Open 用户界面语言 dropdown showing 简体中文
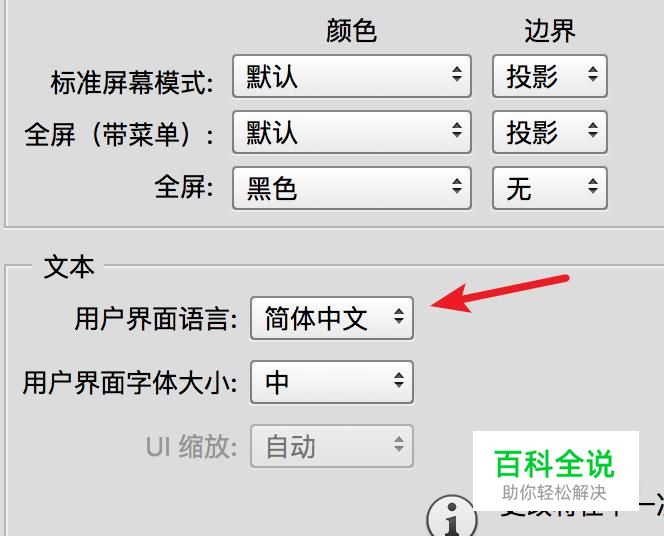Screen dimensions: 664x536 [332, 318]
